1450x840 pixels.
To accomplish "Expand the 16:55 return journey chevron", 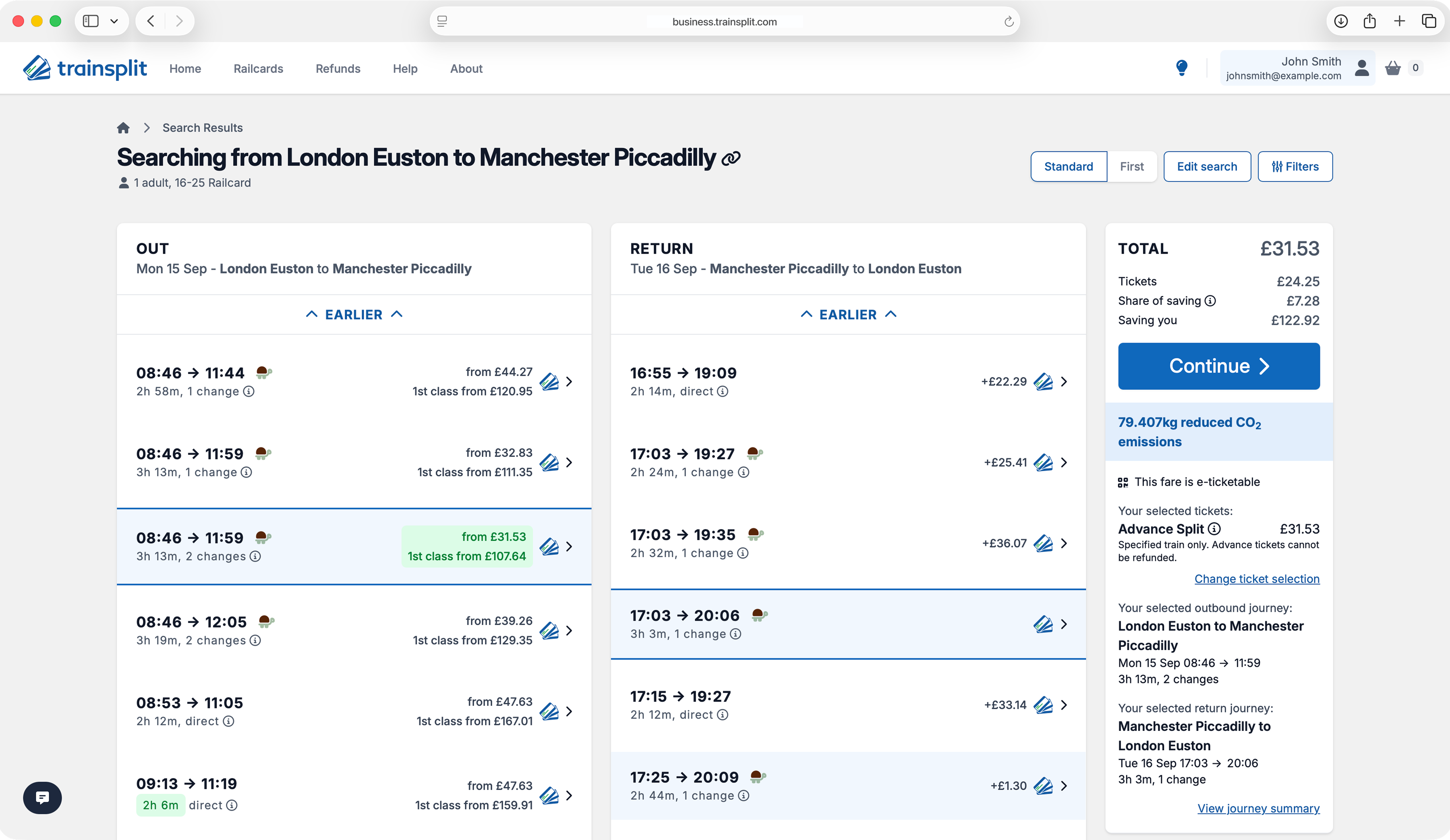I will coord(1064,381).
